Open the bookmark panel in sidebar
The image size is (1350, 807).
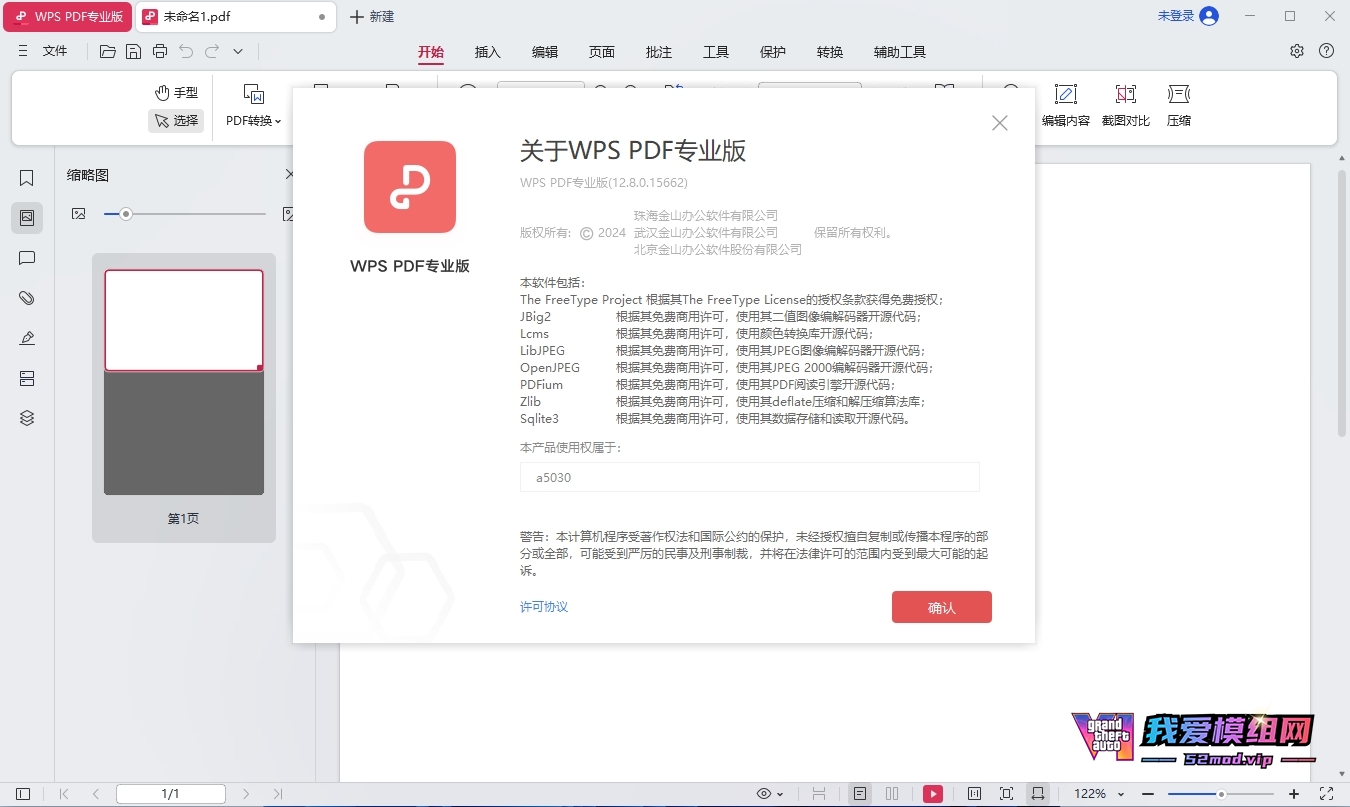click(x=27, y=178)
